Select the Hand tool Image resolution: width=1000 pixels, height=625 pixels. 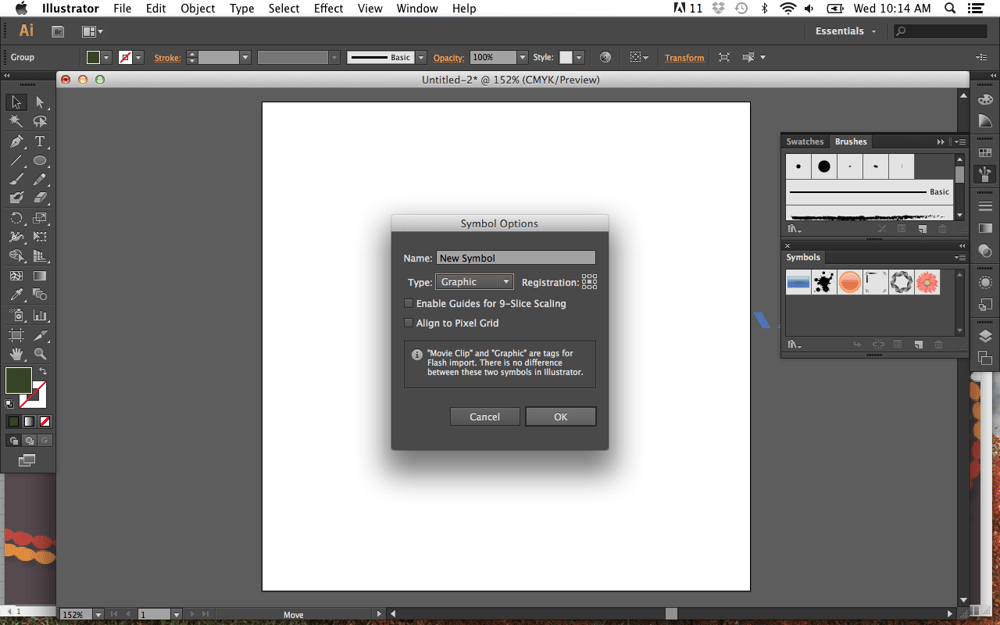[16, 353]
